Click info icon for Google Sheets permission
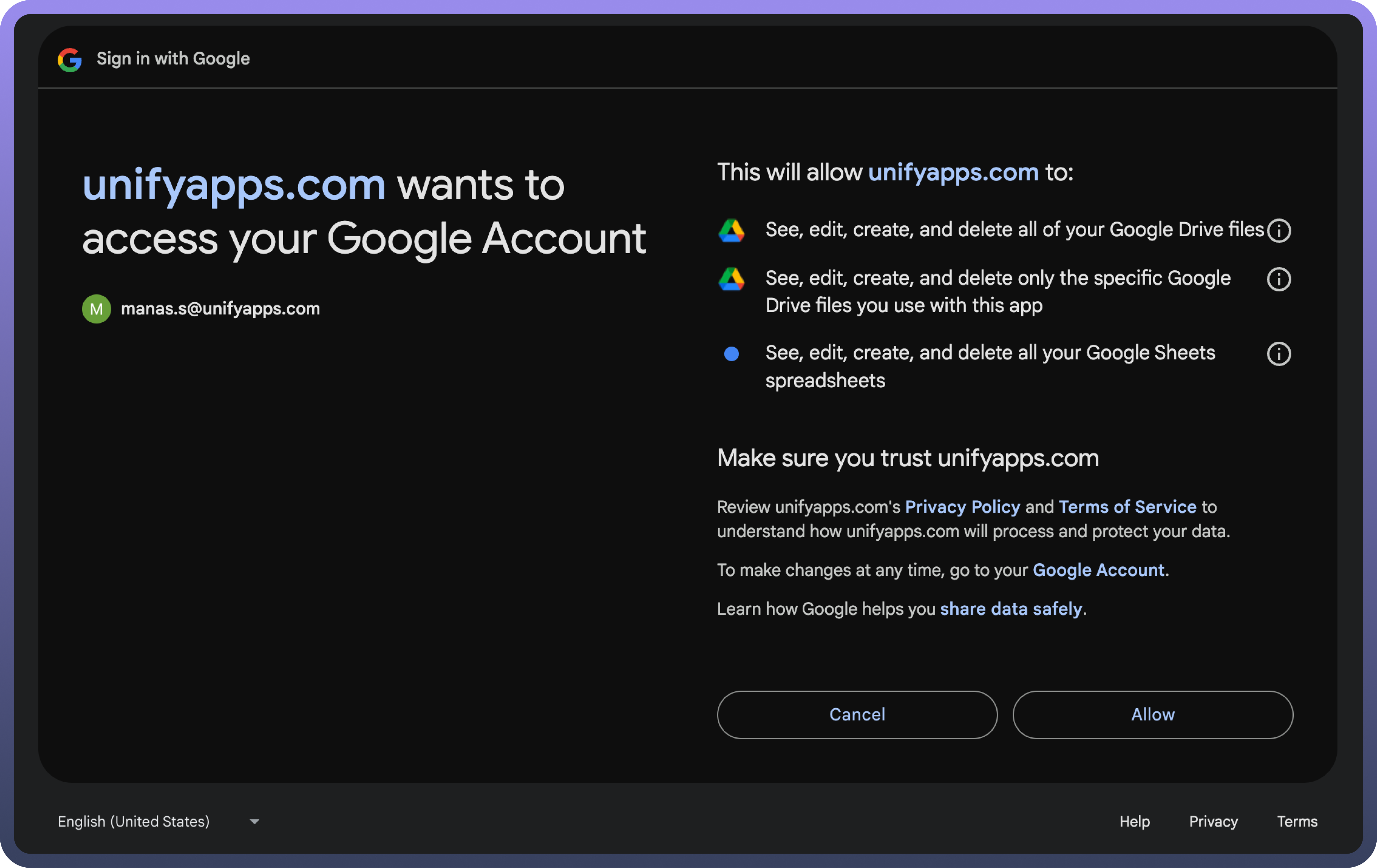Image resolution: width=1377 pixels, height=868 pixels. pos(1279,354)
